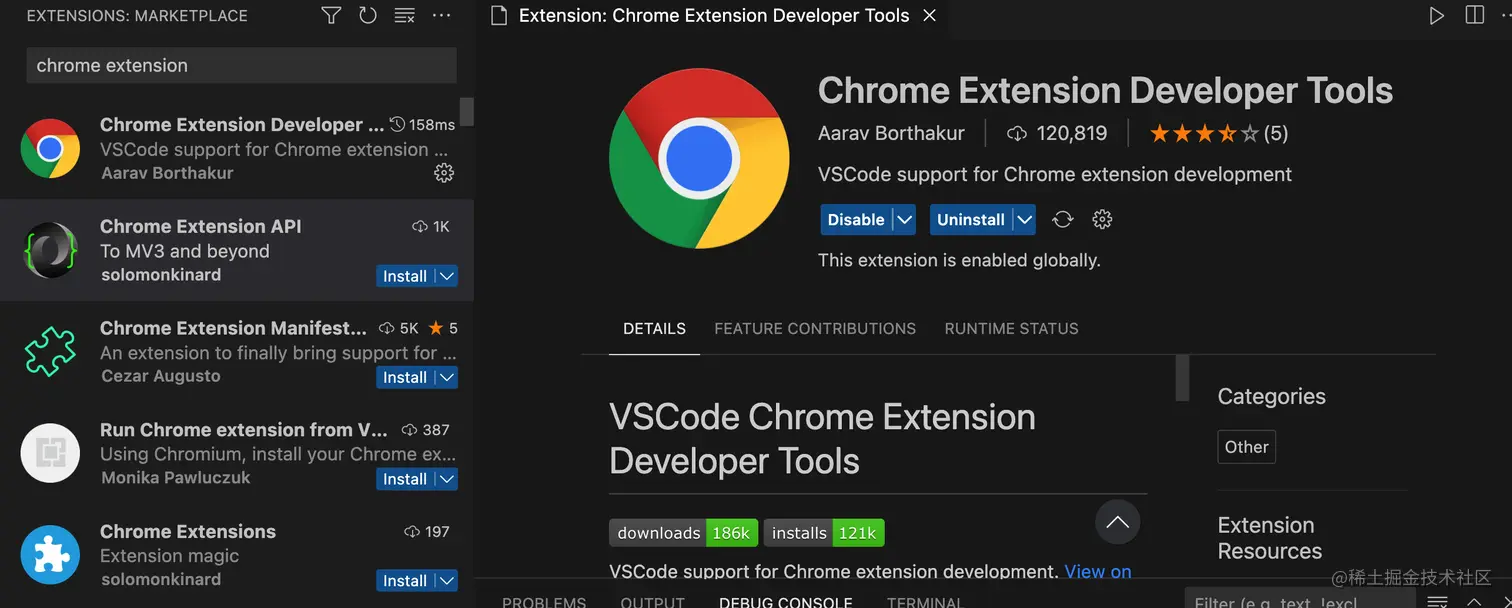
Task: Expand the Disable button dropdown arrow
Action: pos(904,220)
